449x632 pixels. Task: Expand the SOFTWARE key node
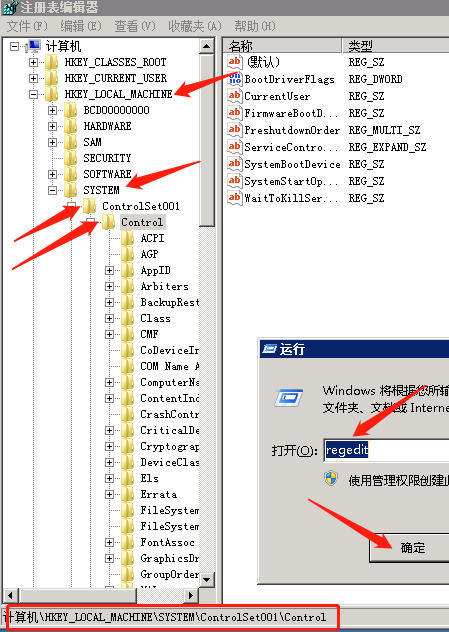point(52,175)
